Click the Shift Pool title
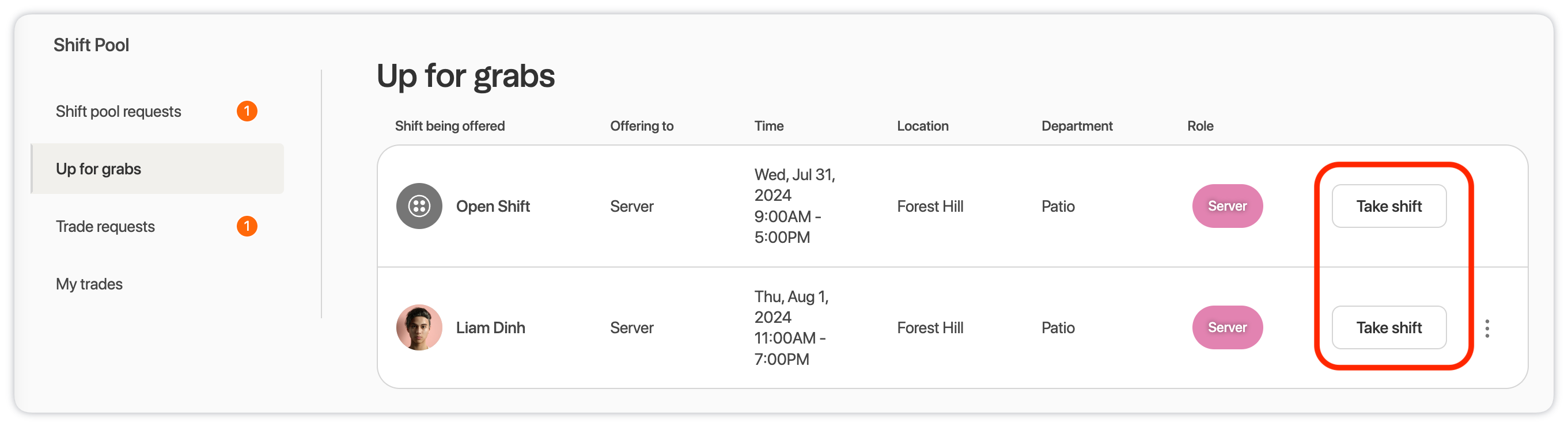 click(x=92, y=45)
